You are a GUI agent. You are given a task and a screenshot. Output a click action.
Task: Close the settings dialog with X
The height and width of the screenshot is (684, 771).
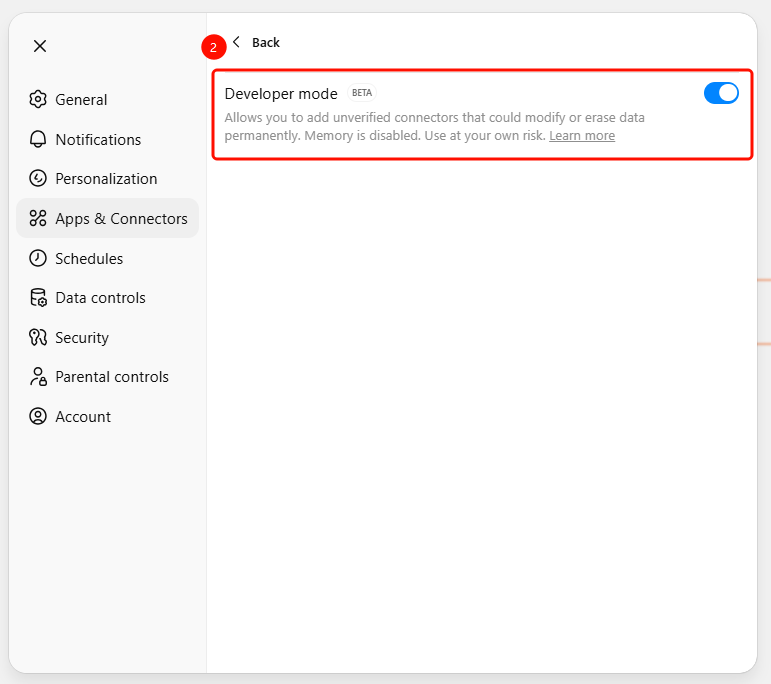tap(40, 46)
